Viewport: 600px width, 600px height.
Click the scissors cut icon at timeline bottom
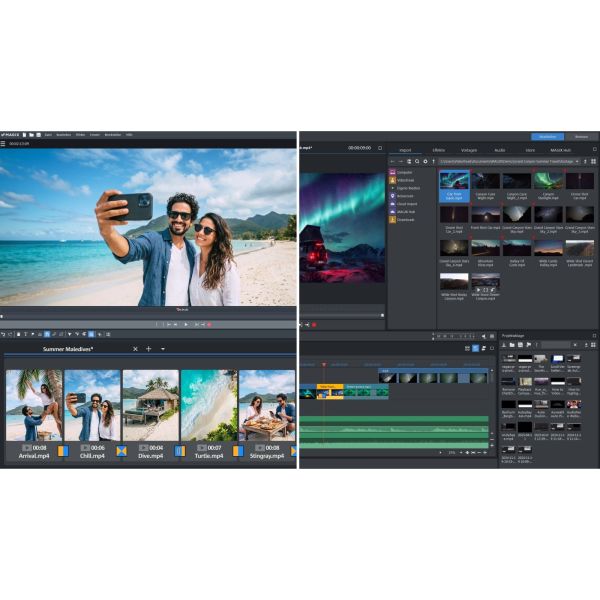(473, 453)
